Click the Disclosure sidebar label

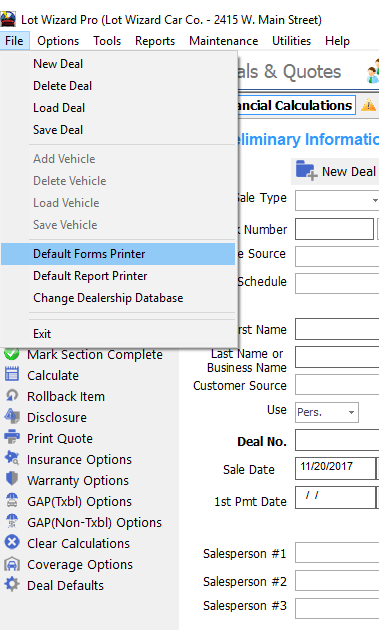(57, 417)
